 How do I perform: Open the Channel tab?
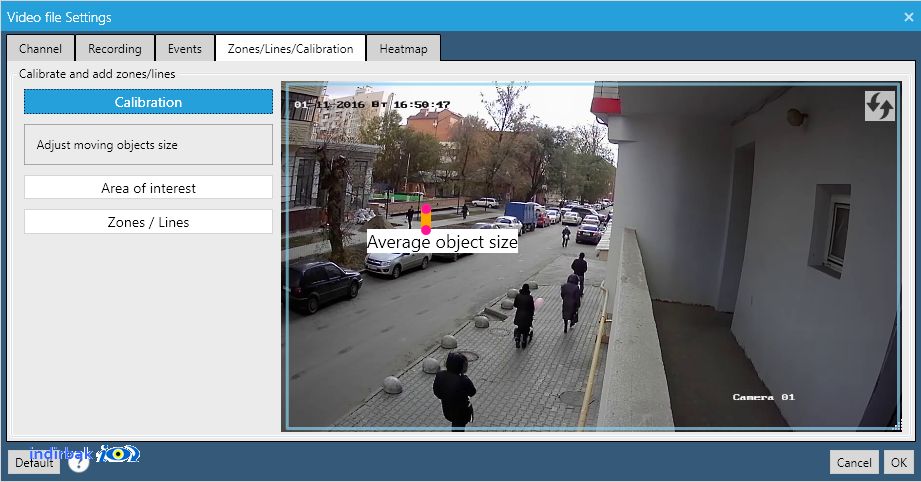tap(41, 49)
